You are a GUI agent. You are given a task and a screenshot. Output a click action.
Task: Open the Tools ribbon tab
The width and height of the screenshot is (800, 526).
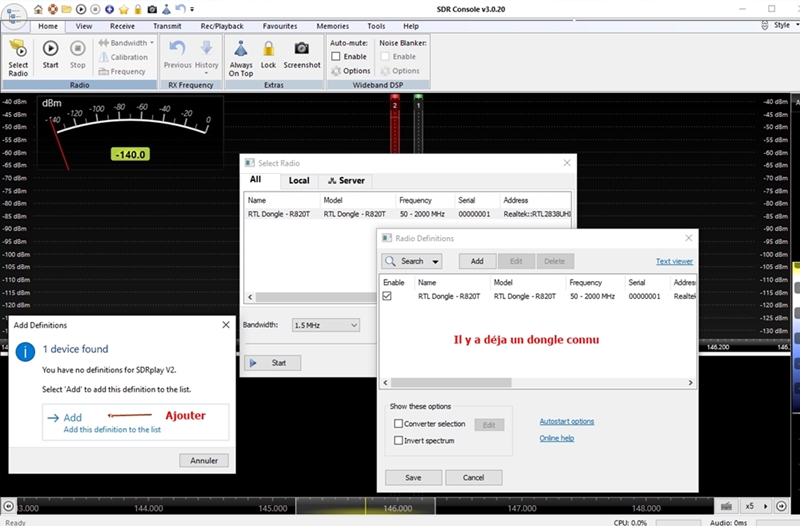tap(376, 26)
